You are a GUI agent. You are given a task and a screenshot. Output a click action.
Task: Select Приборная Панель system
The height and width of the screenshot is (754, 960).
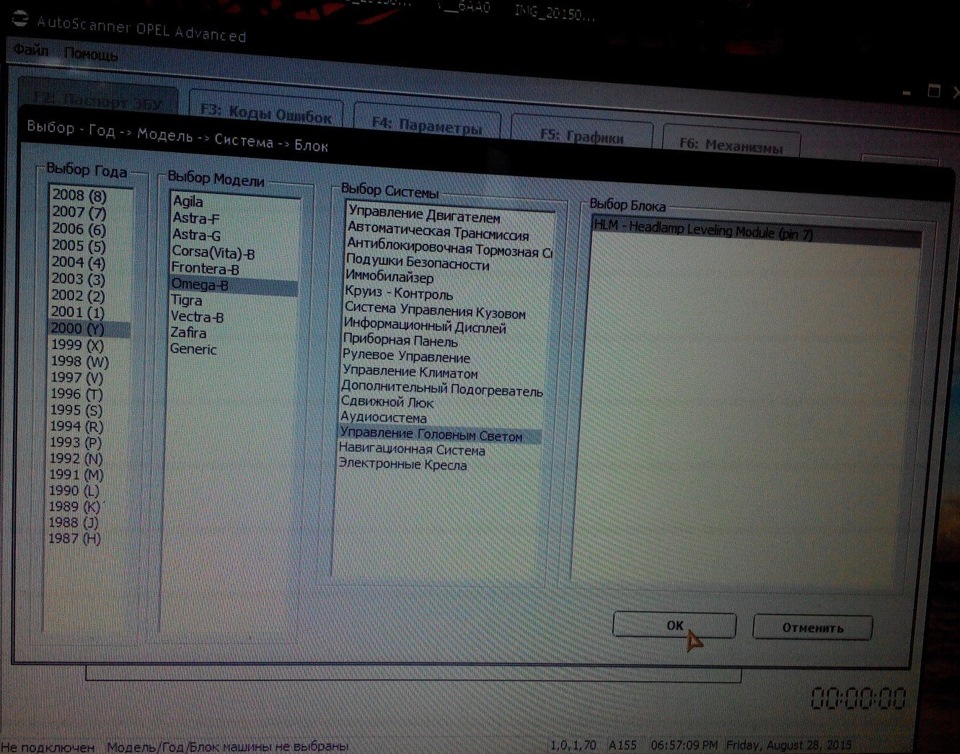tap(400, 341)
